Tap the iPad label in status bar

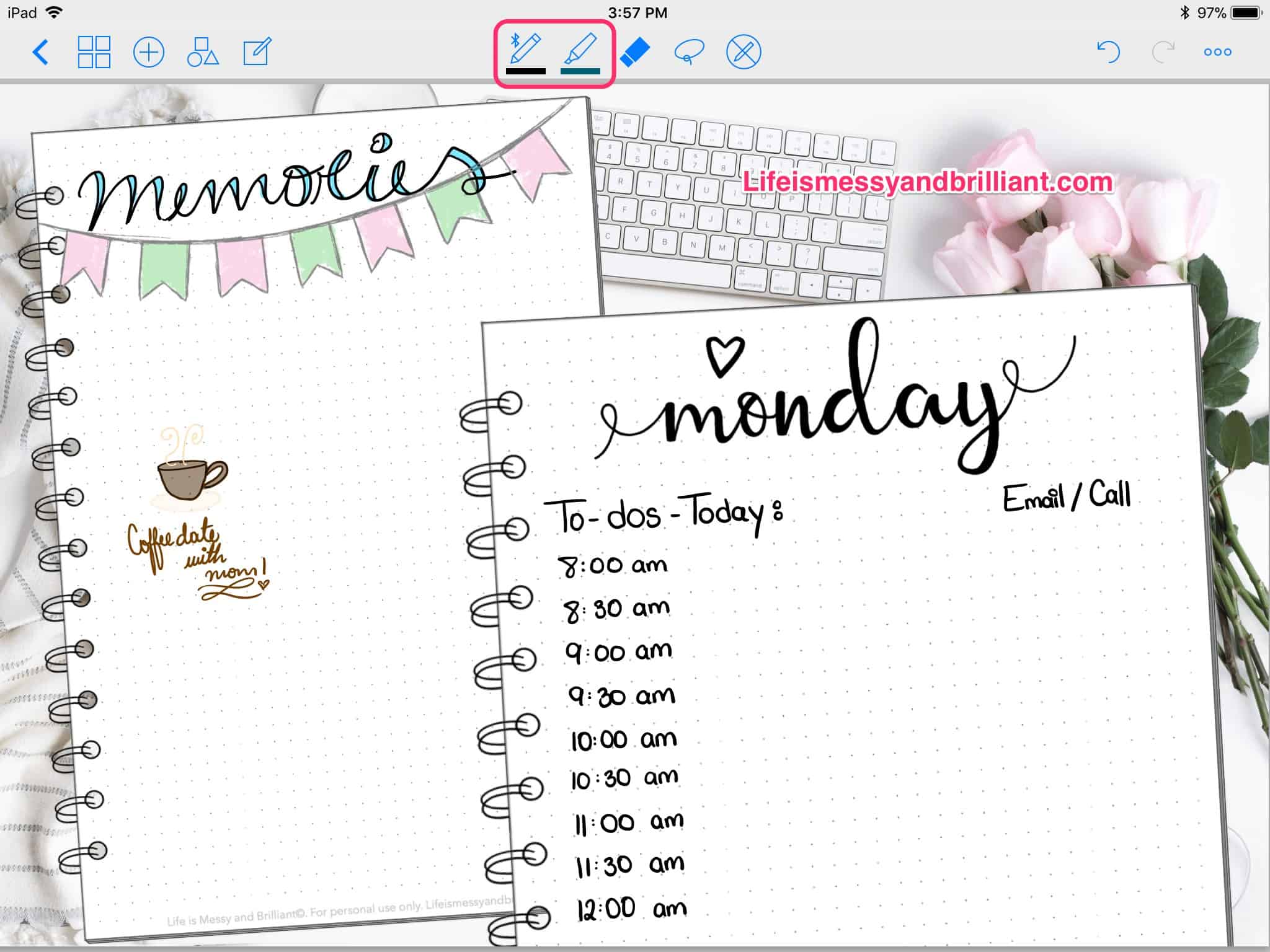coord(22,12)
